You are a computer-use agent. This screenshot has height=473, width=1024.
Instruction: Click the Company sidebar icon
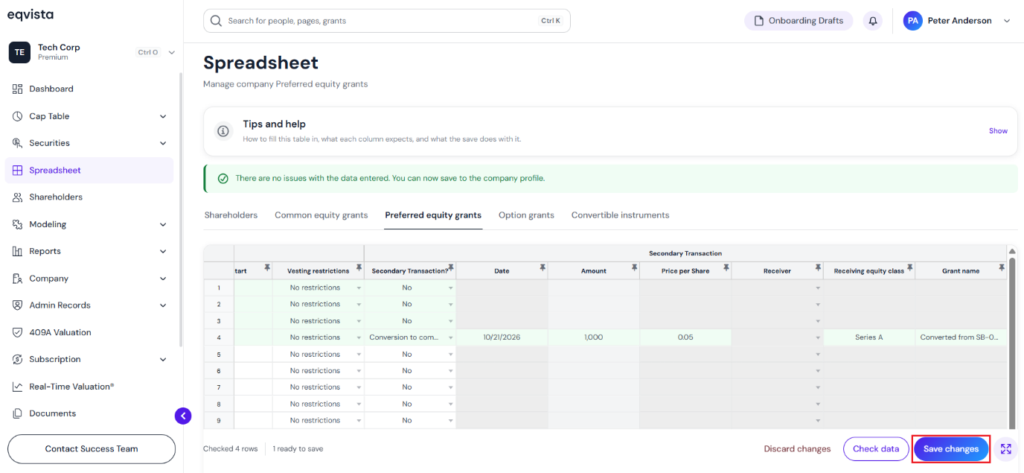18,278
